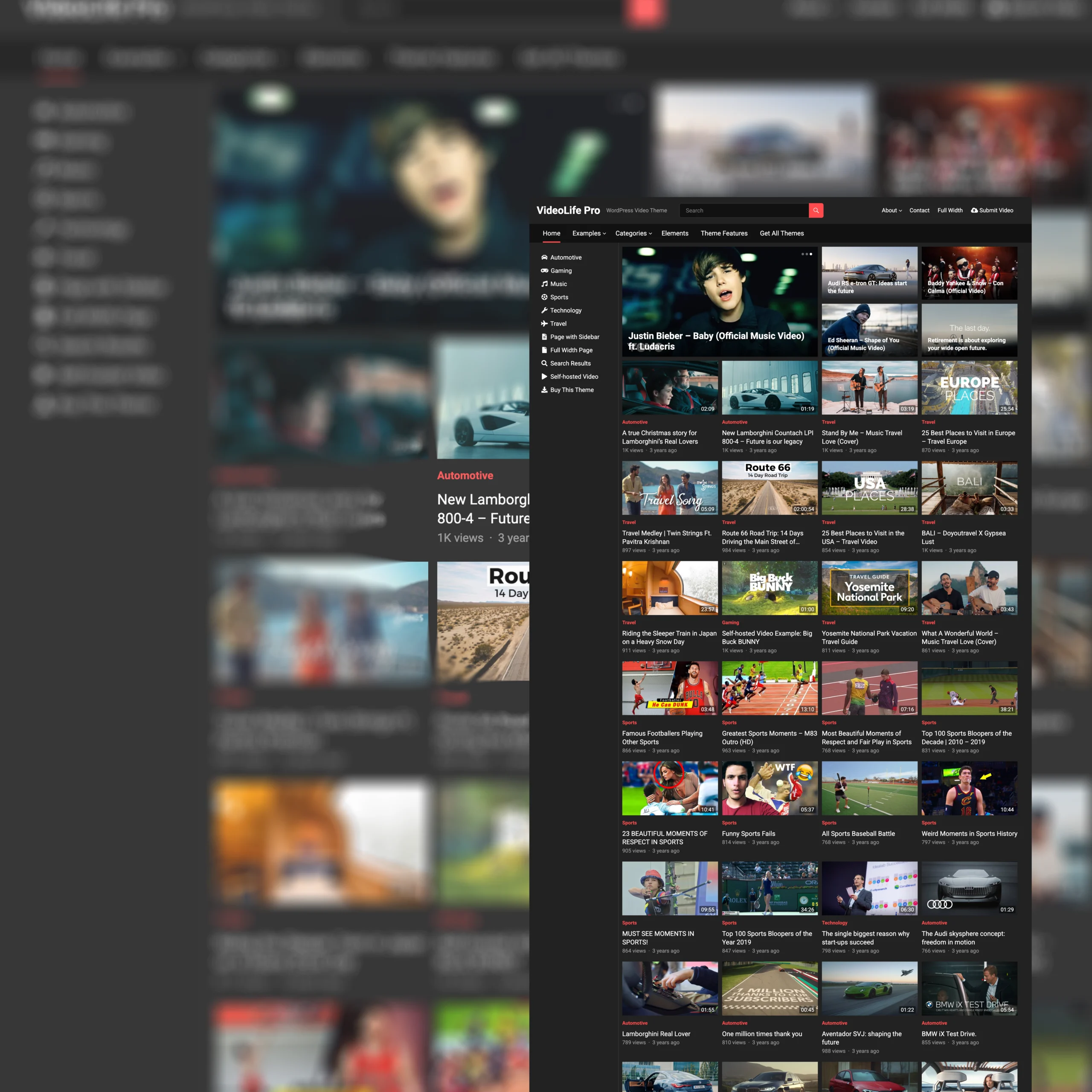Open the Big Buck Bunny video thumbnail
The height and width of the screenshot is (1092, 1092).
pyautogui.click(x=769, y=587)
